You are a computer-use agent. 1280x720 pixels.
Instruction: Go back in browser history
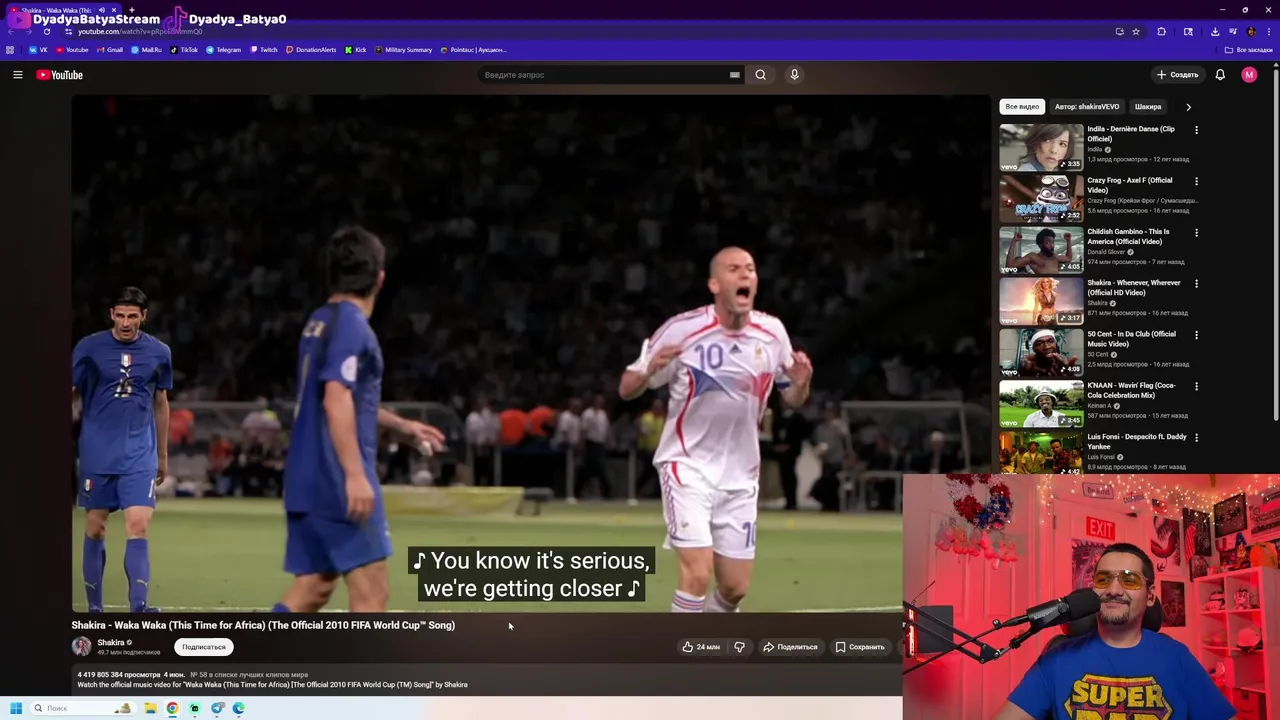[12, 31]
